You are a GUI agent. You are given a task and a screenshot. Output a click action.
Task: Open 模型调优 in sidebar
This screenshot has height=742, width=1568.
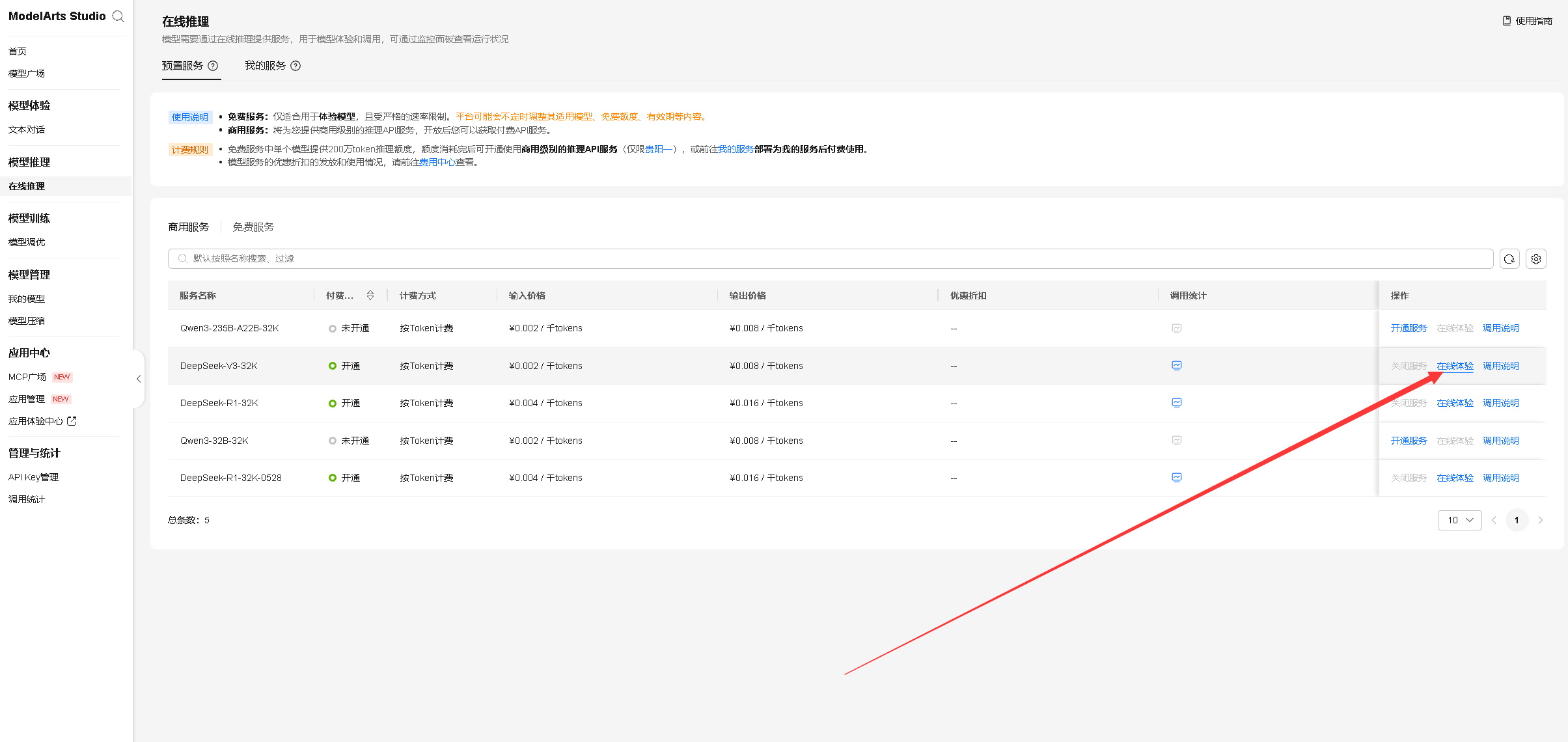(x=27, y=242)
